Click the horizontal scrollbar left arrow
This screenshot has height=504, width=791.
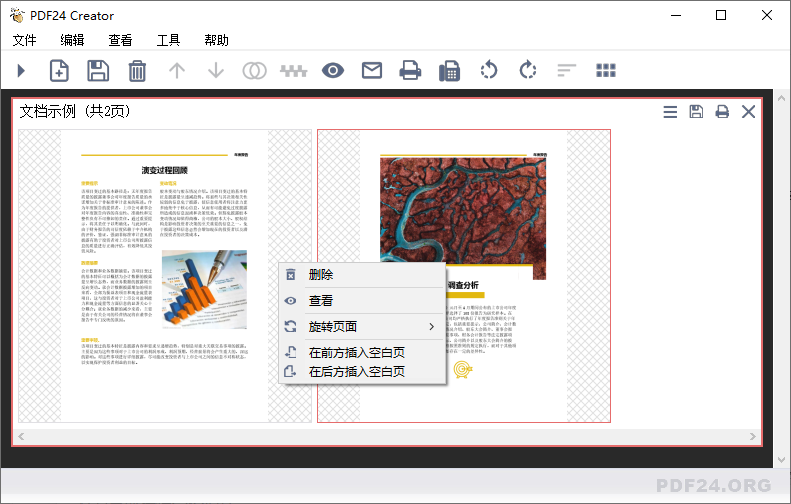21,436
